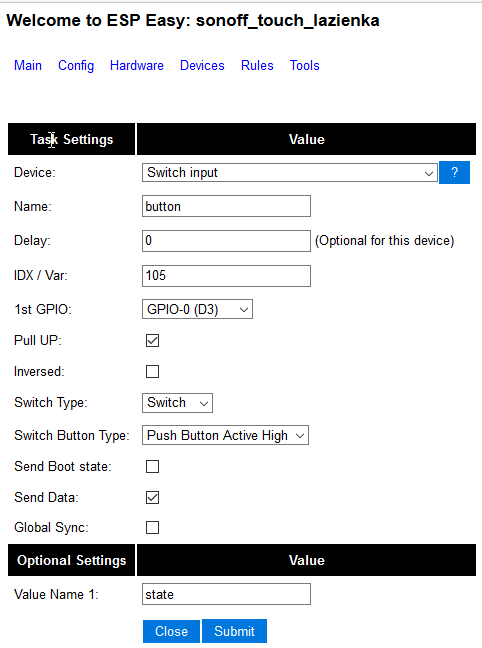Screen dimensions: 482x648
Task: Uncheck the Send Data checkbox
Action: pos(153,498)
